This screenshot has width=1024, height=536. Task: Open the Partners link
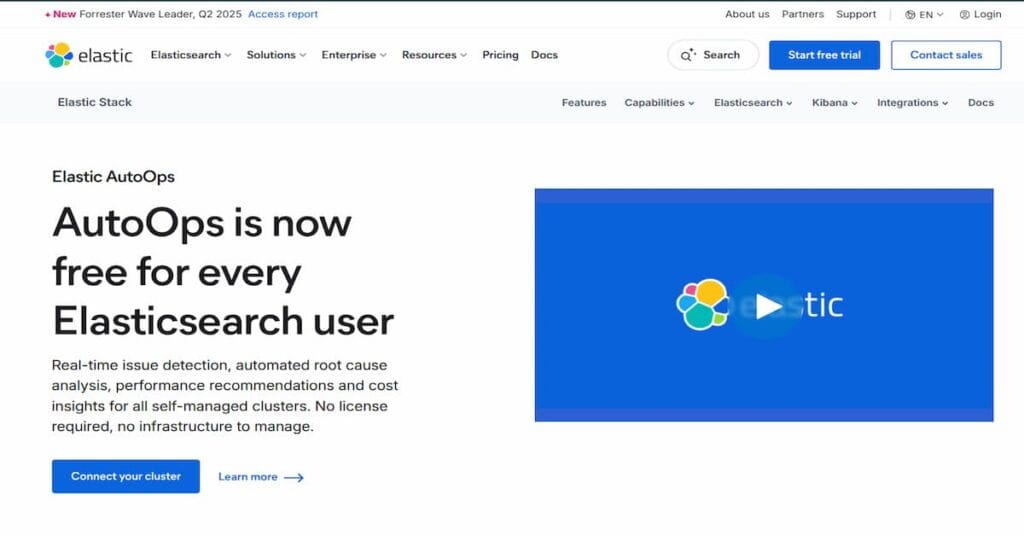803,14
